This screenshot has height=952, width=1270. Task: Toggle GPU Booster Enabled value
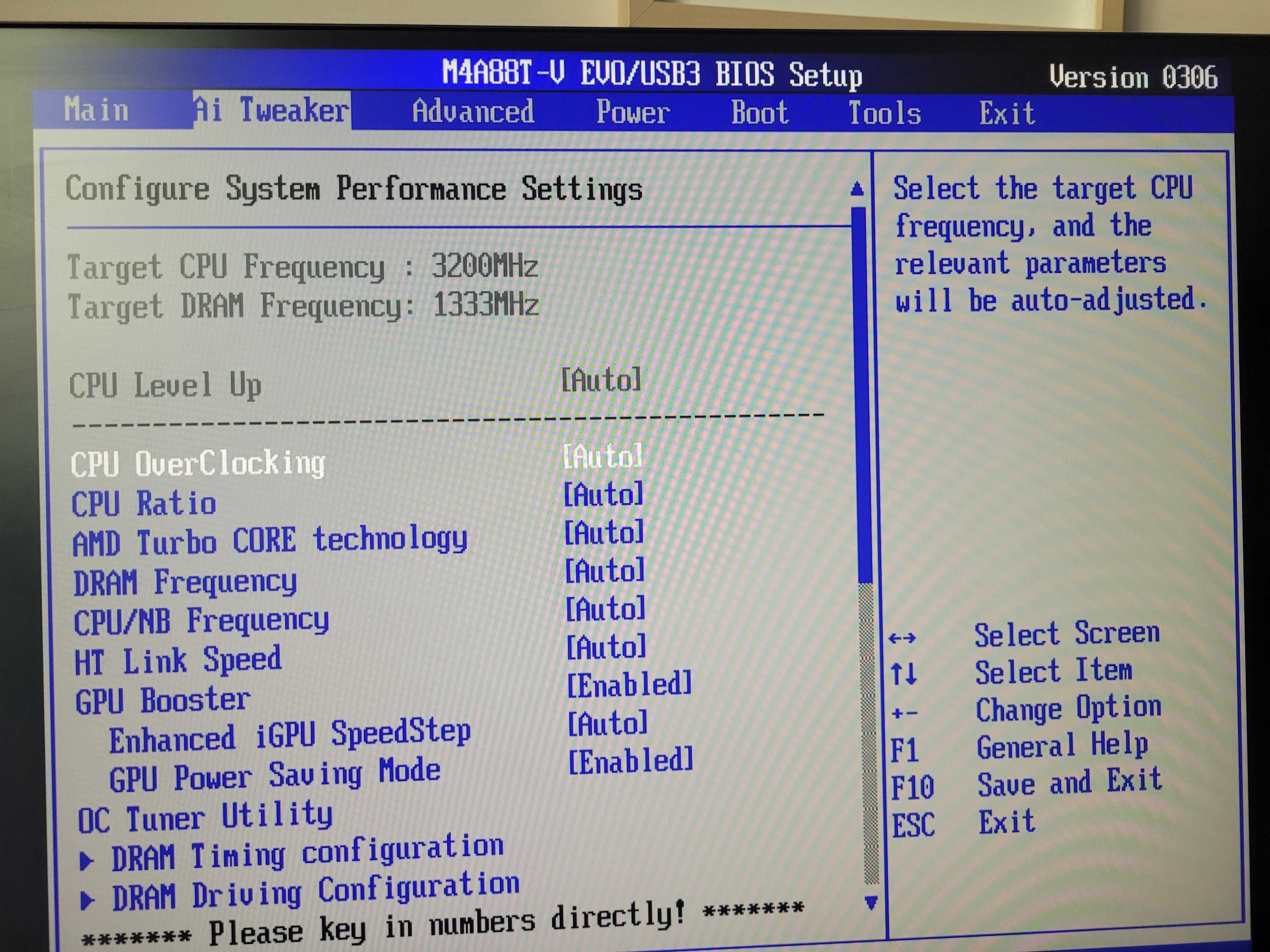click(x=629, y=684)
